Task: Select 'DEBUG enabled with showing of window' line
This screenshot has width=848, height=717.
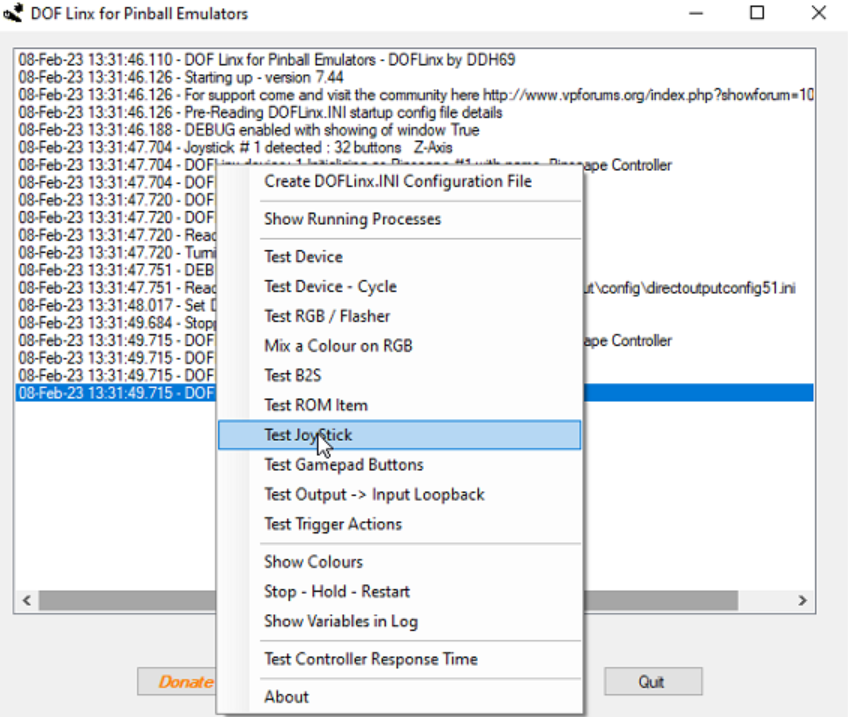Action: (x=415, y=130)
